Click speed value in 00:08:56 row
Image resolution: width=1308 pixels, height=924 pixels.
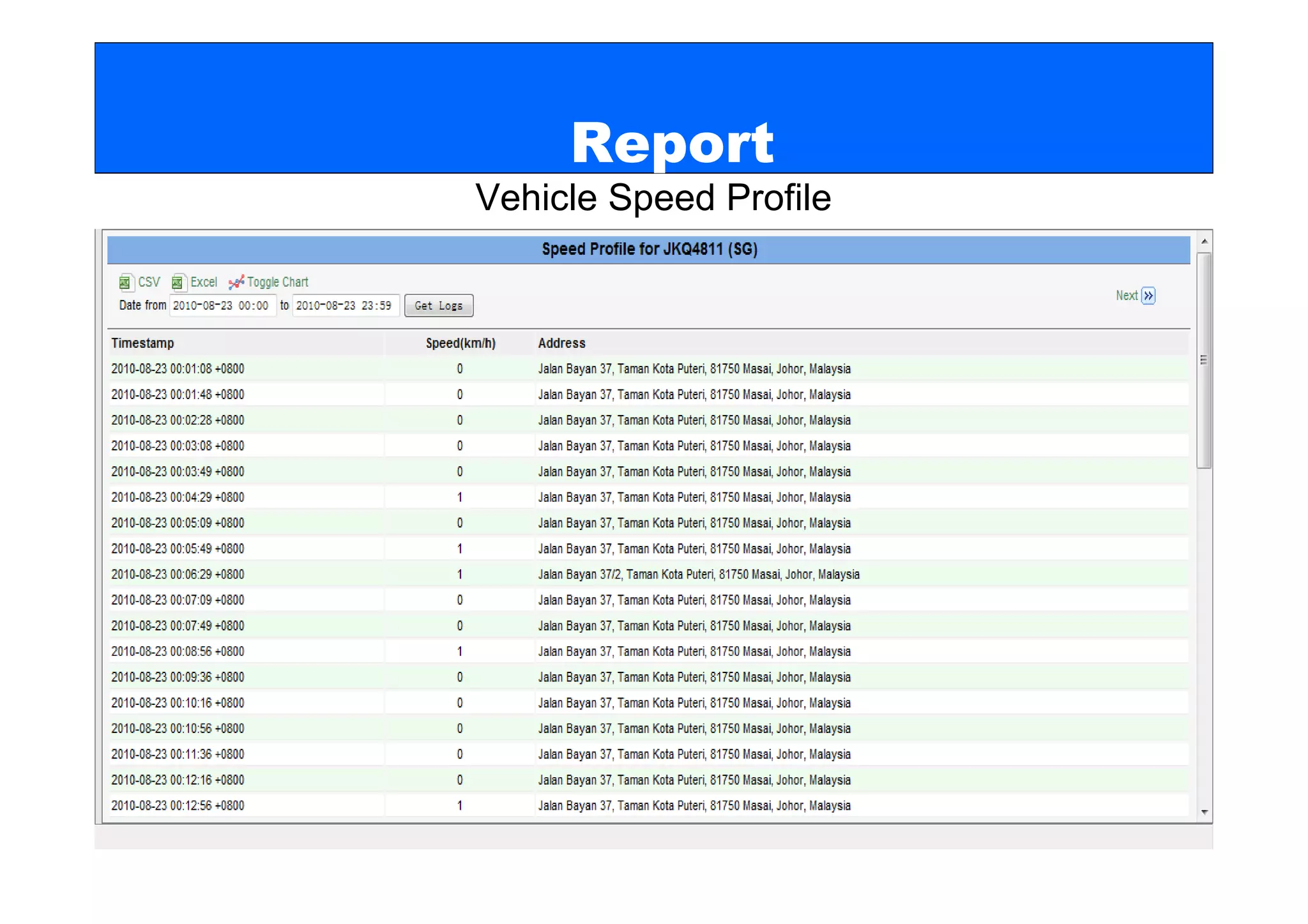pos(460,651)
